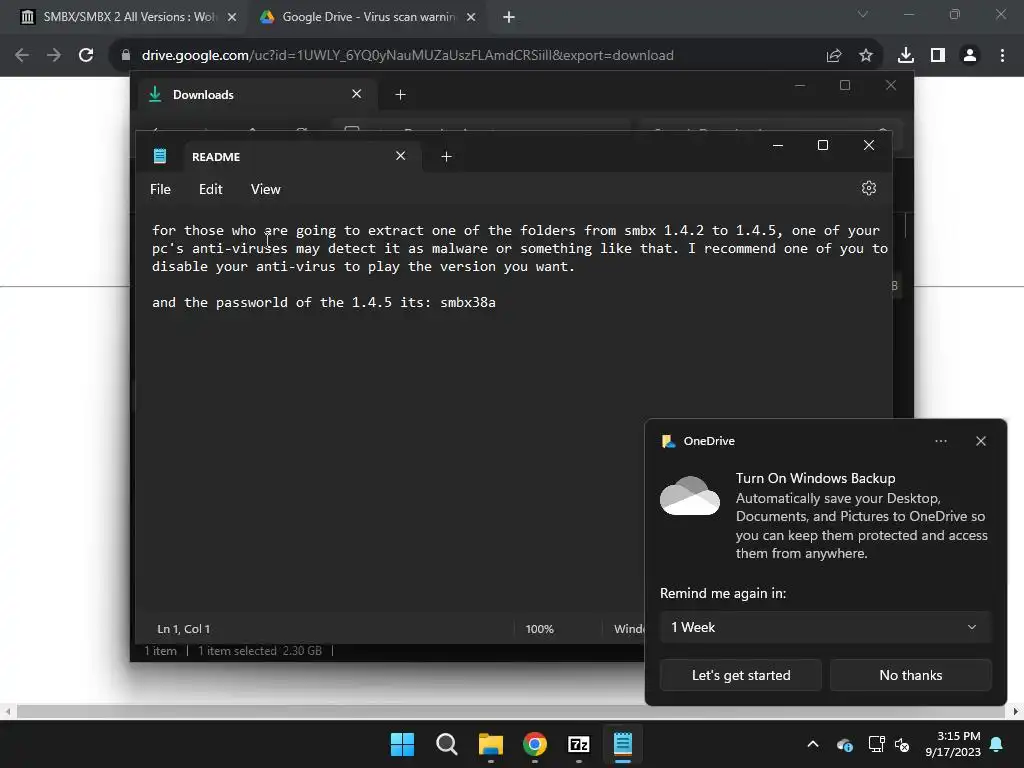Share this page from the address bar
The width and height of the screenshot is (1024, 768).
click(x=834, y=56)
